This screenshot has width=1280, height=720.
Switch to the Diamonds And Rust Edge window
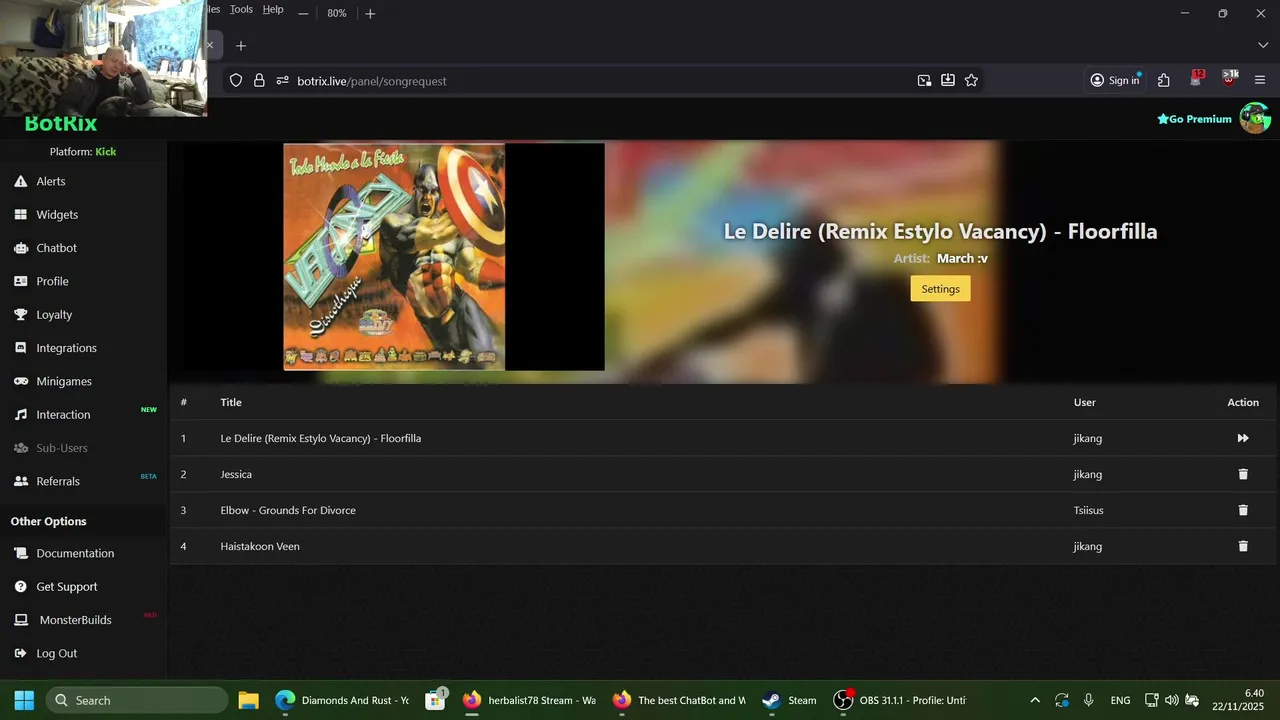342,700
